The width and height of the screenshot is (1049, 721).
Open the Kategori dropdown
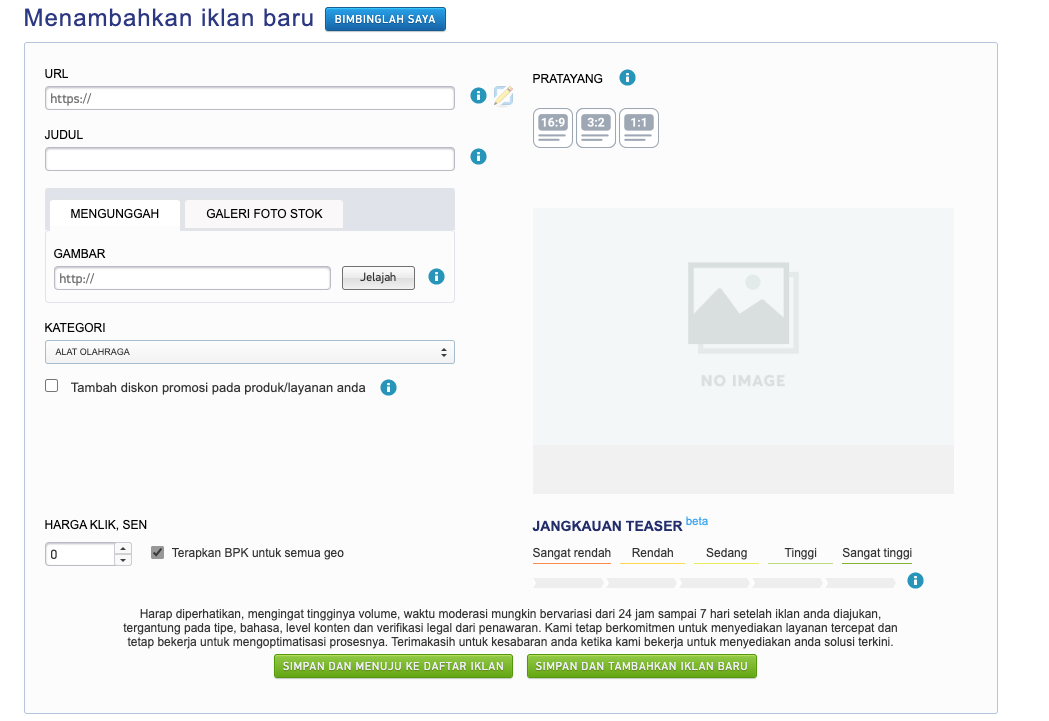(x=250, y=352)
